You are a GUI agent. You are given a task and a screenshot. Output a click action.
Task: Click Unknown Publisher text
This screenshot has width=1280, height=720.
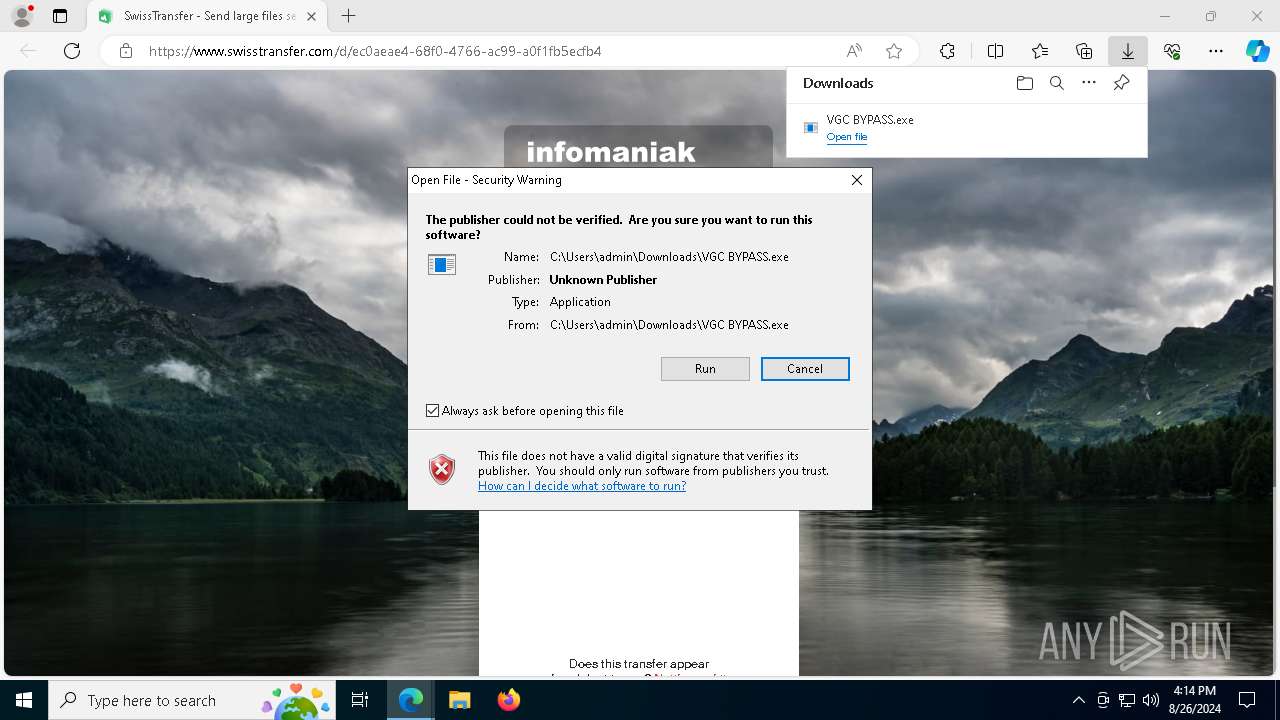point(603,280)
